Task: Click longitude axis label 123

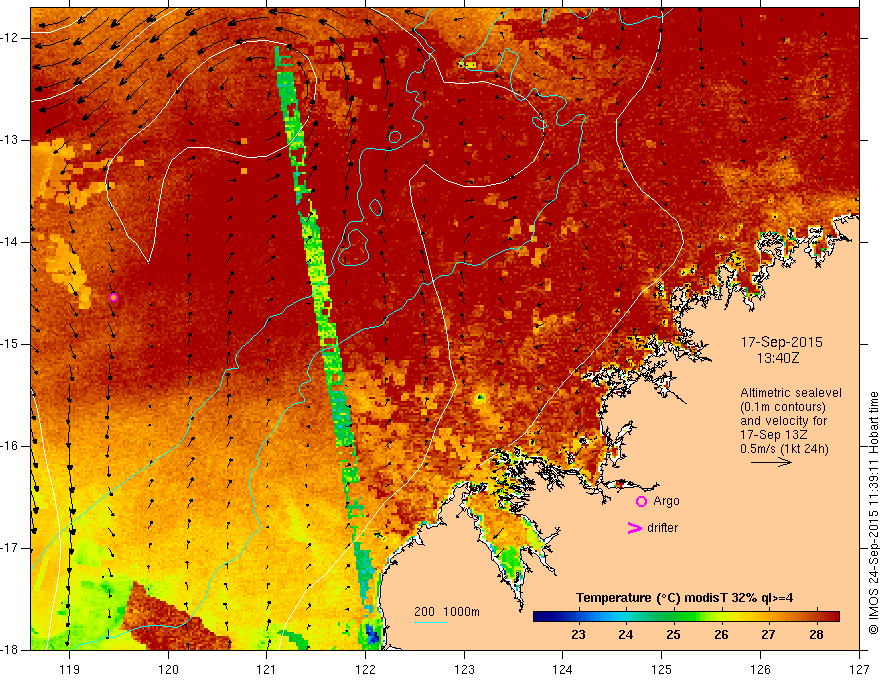Action: 464,669
